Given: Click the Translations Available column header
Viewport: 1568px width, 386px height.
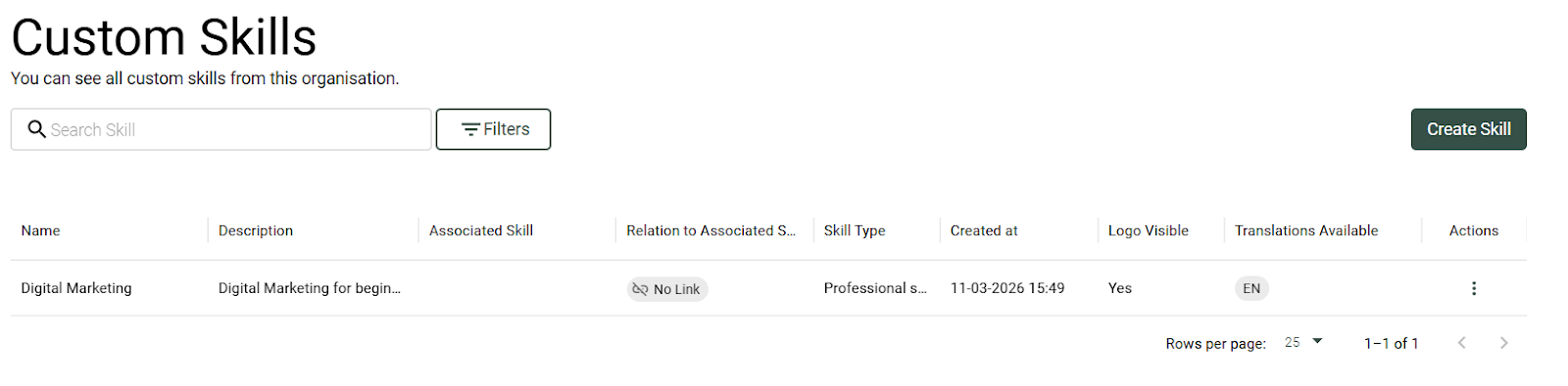Looking at the screenshot, I should (x=1306, y=230).
